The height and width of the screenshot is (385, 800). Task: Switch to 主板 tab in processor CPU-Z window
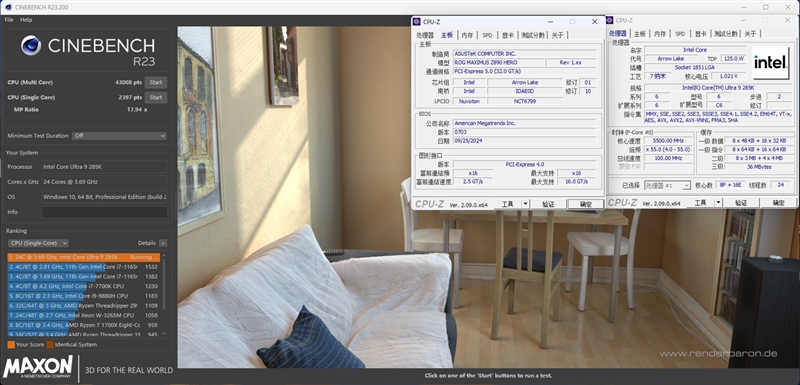point(640,34)
